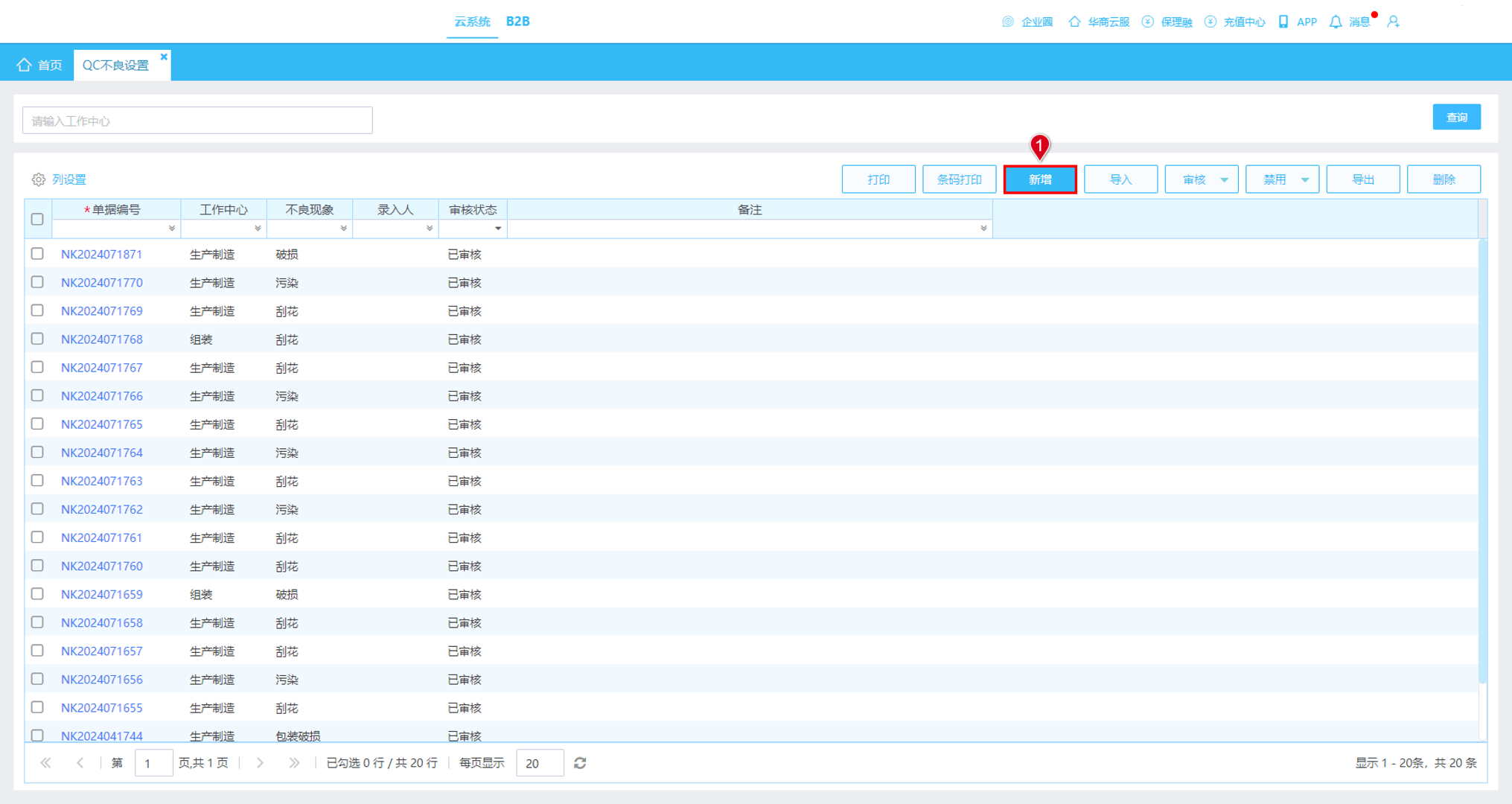Open 华商云服 house icon
This screenshot has width=1512, height=804.
tap(1074, 22)
